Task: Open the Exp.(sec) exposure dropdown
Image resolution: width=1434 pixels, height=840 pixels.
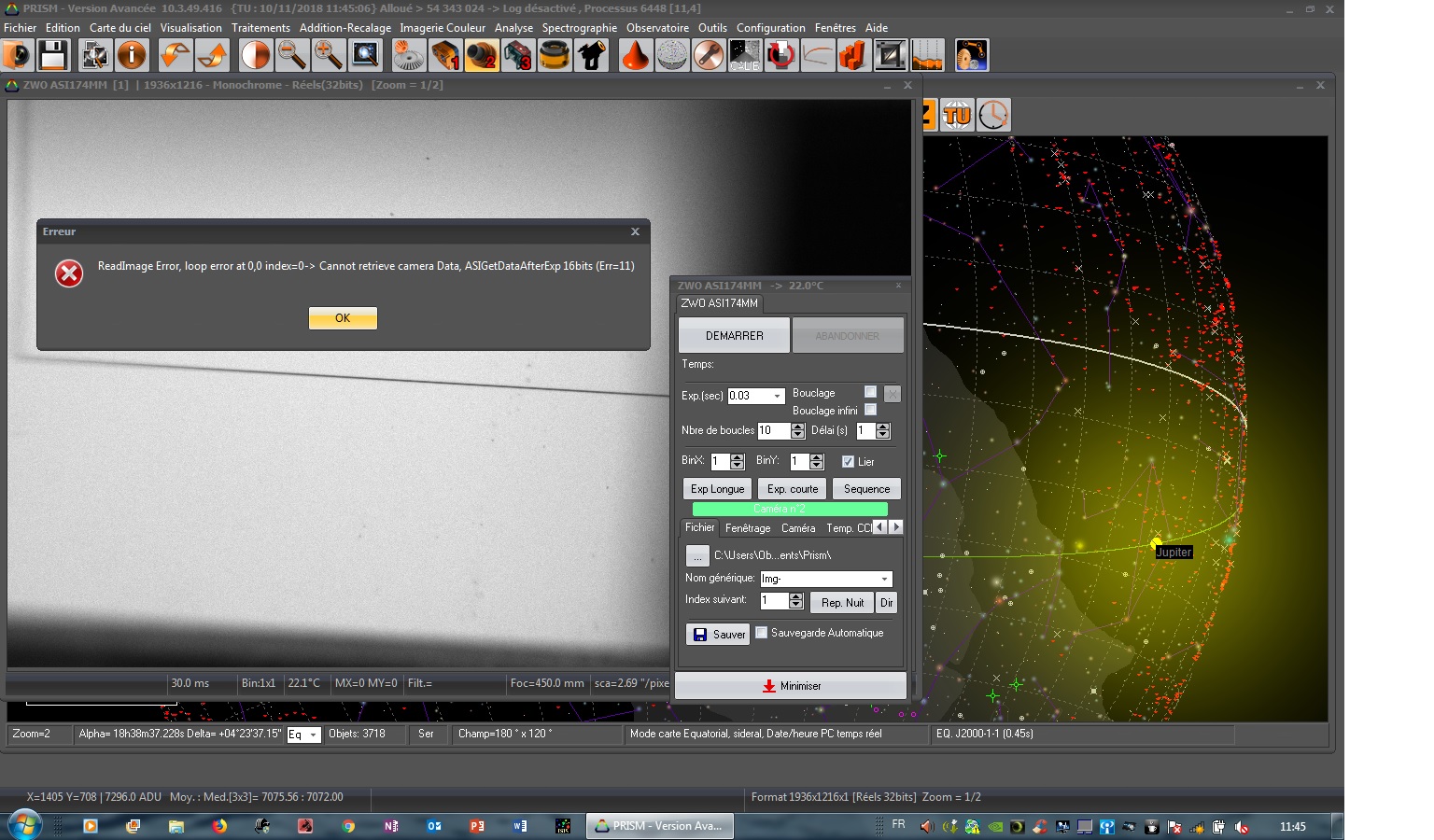Action: 777,396
